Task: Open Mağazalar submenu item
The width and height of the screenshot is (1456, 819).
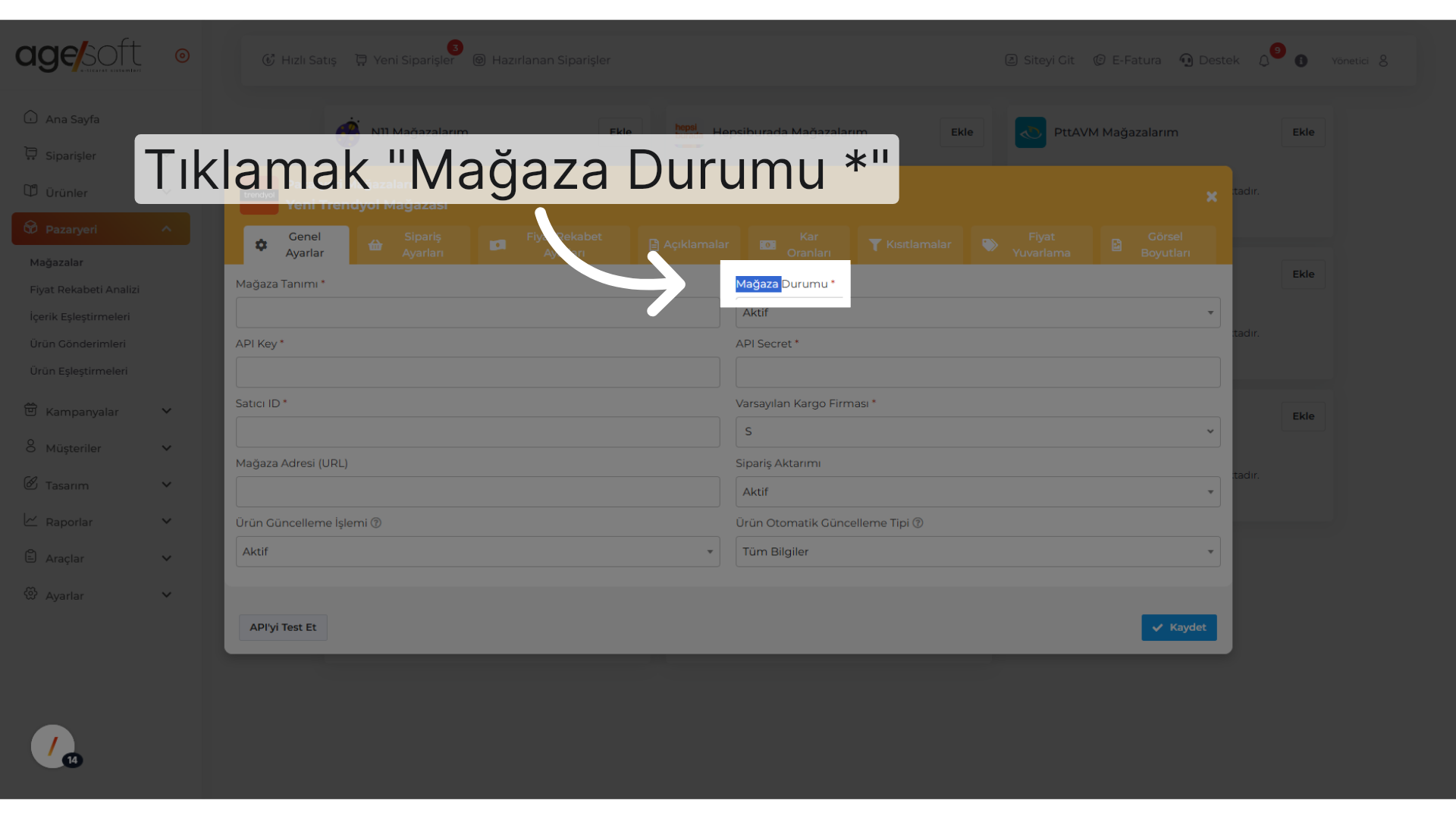Action: pos(56,262)
